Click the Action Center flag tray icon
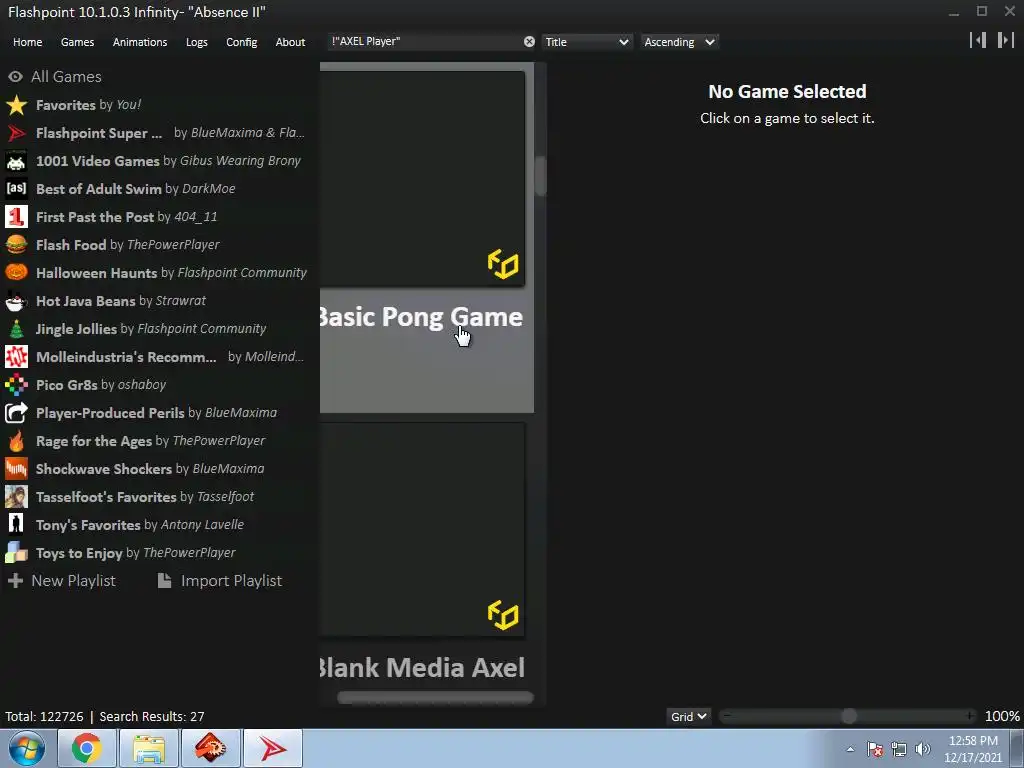The image size is (1024, 768). click(875, 749)
